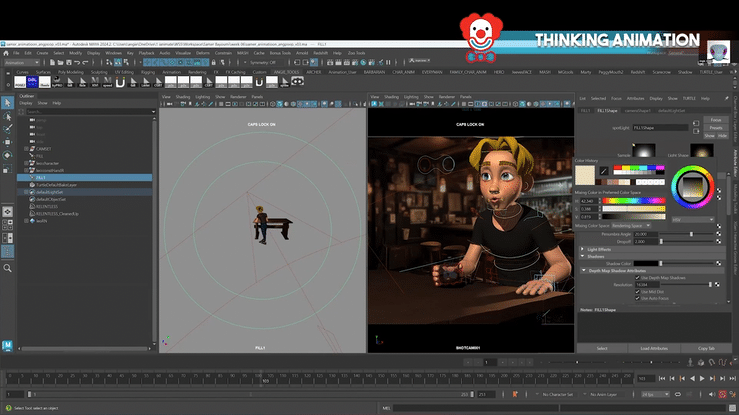Switch to the Rigging shelf tab
The width and height of the screenshot is (739, 415).
pos(148,72)
